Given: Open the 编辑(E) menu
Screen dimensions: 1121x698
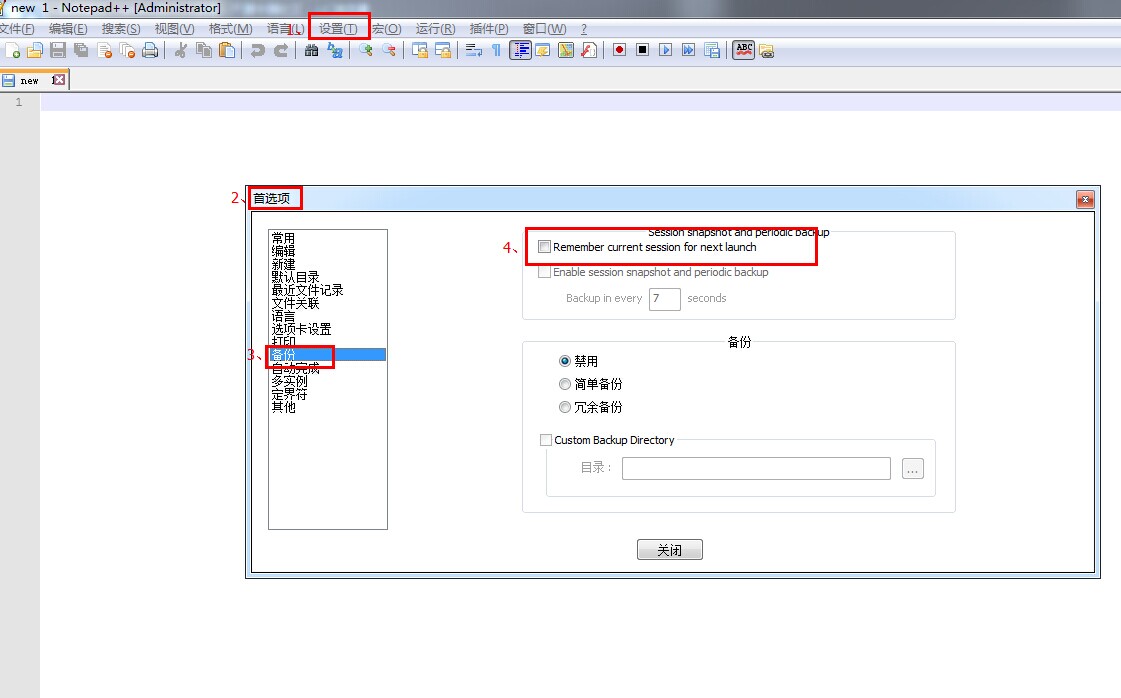Looking at the screenshot, I should 68,29.
